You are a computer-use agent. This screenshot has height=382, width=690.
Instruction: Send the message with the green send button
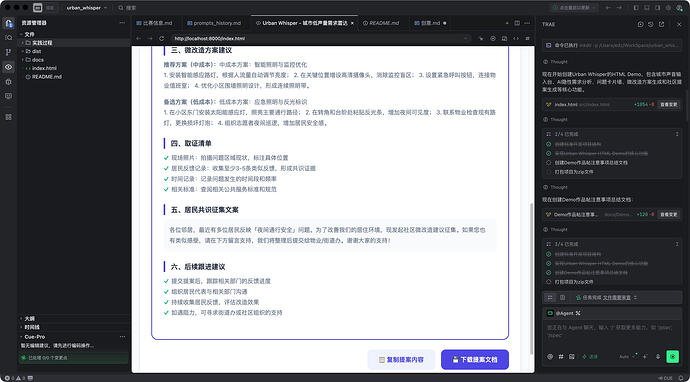click(x=672, y=356)
